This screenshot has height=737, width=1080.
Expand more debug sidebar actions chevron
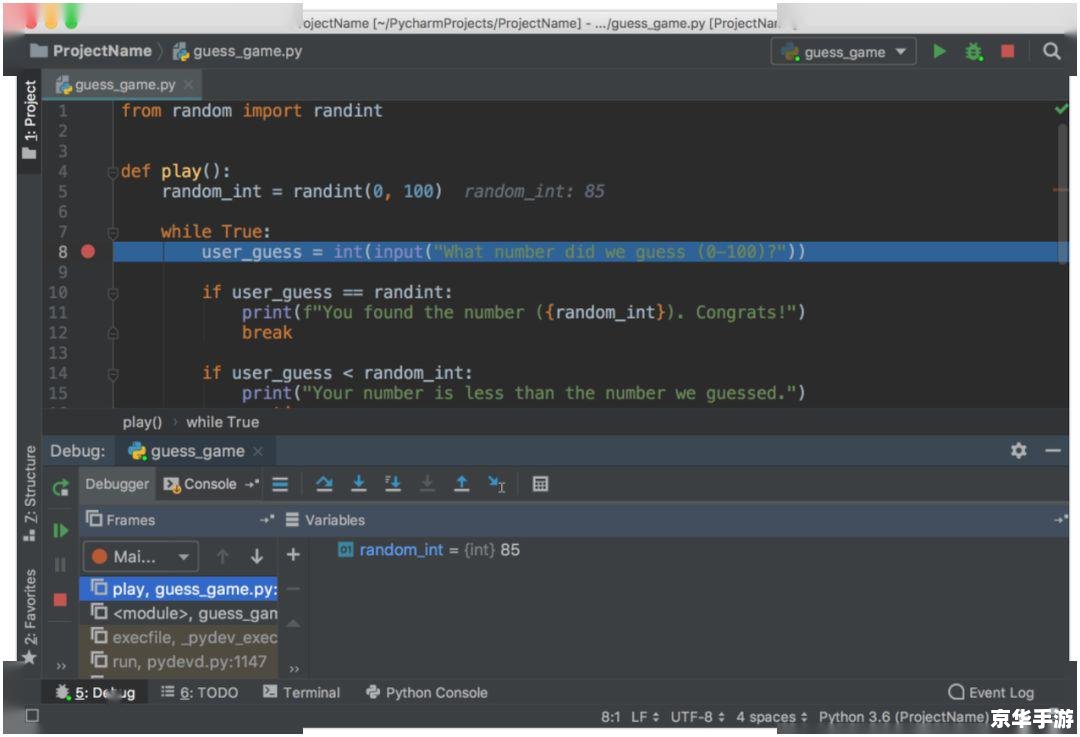tap(61, 666)
